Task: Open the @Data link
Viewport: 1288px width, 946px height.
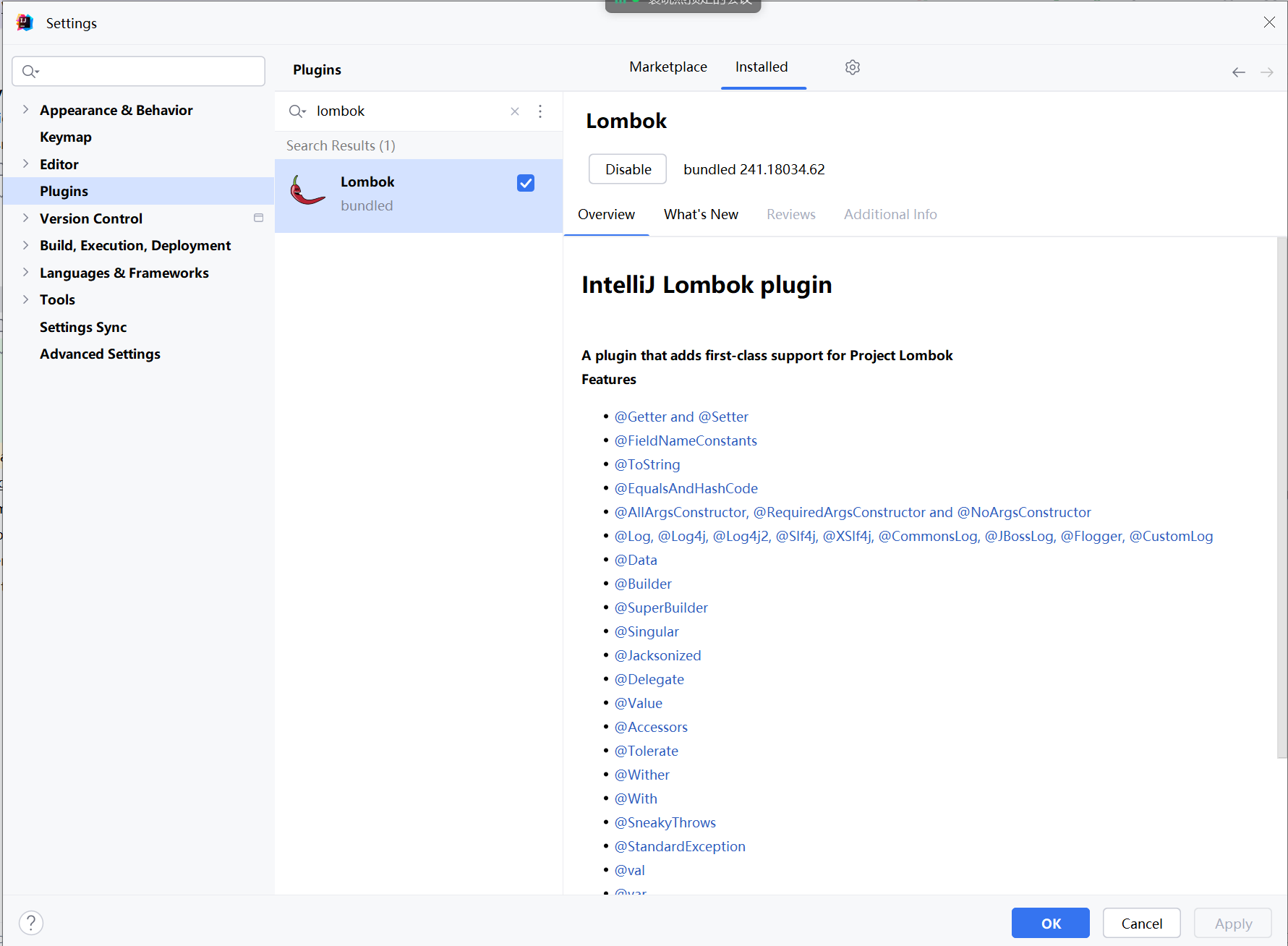Action: [x=636, y=560]
